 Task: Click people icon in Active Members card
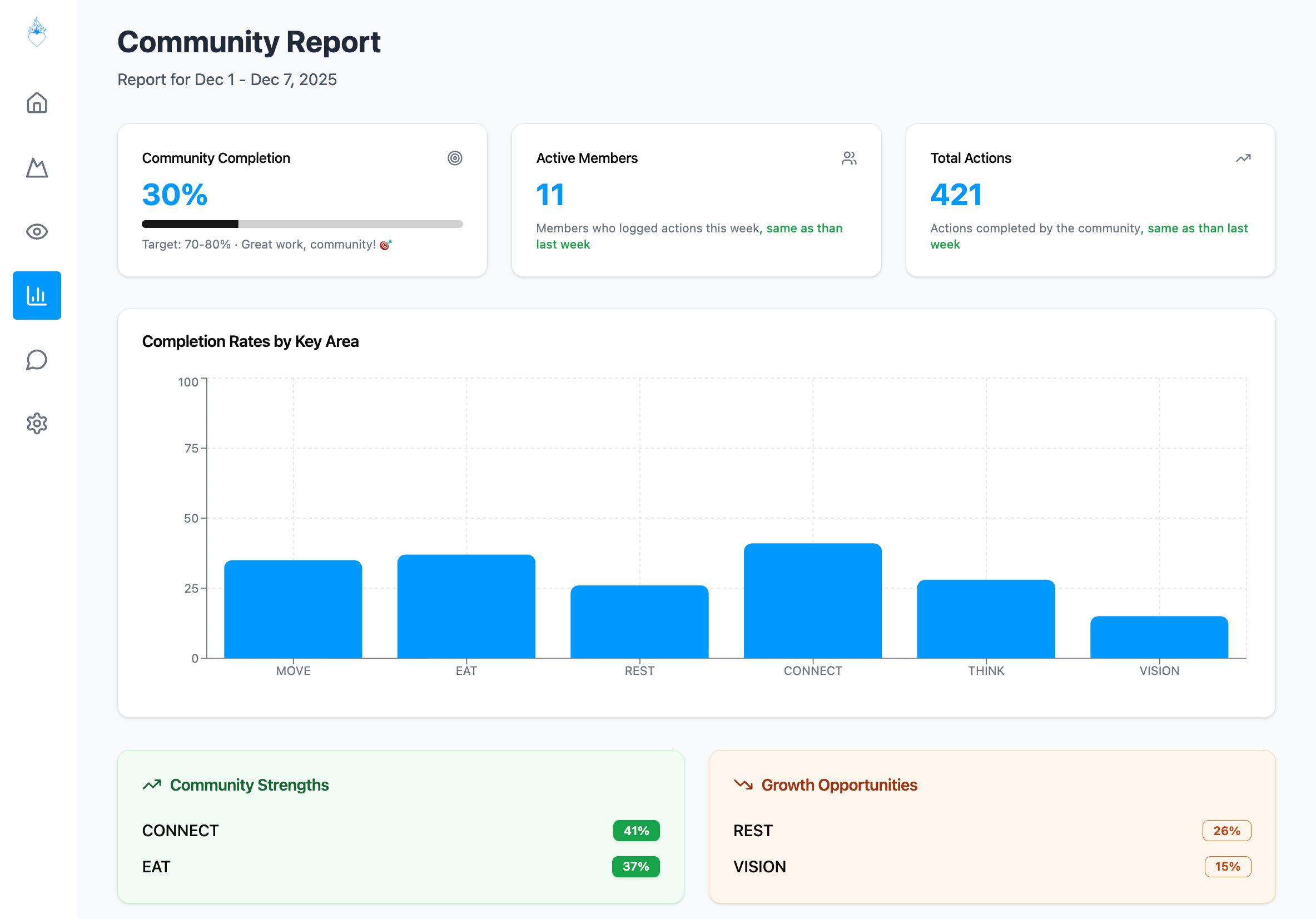tap(849, 158)
